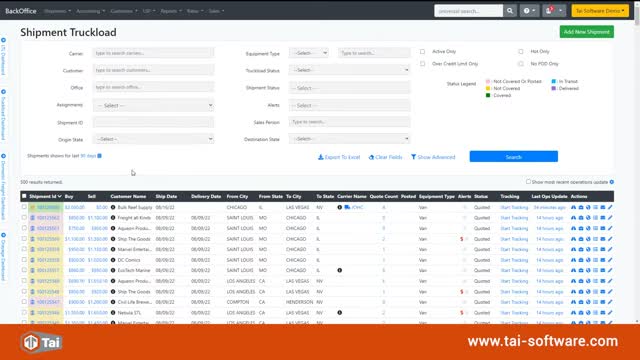Screen dimensions: 640x360
Task: Select the Bulk Reef Supply row checkbox
Action: tap(24, 207)
